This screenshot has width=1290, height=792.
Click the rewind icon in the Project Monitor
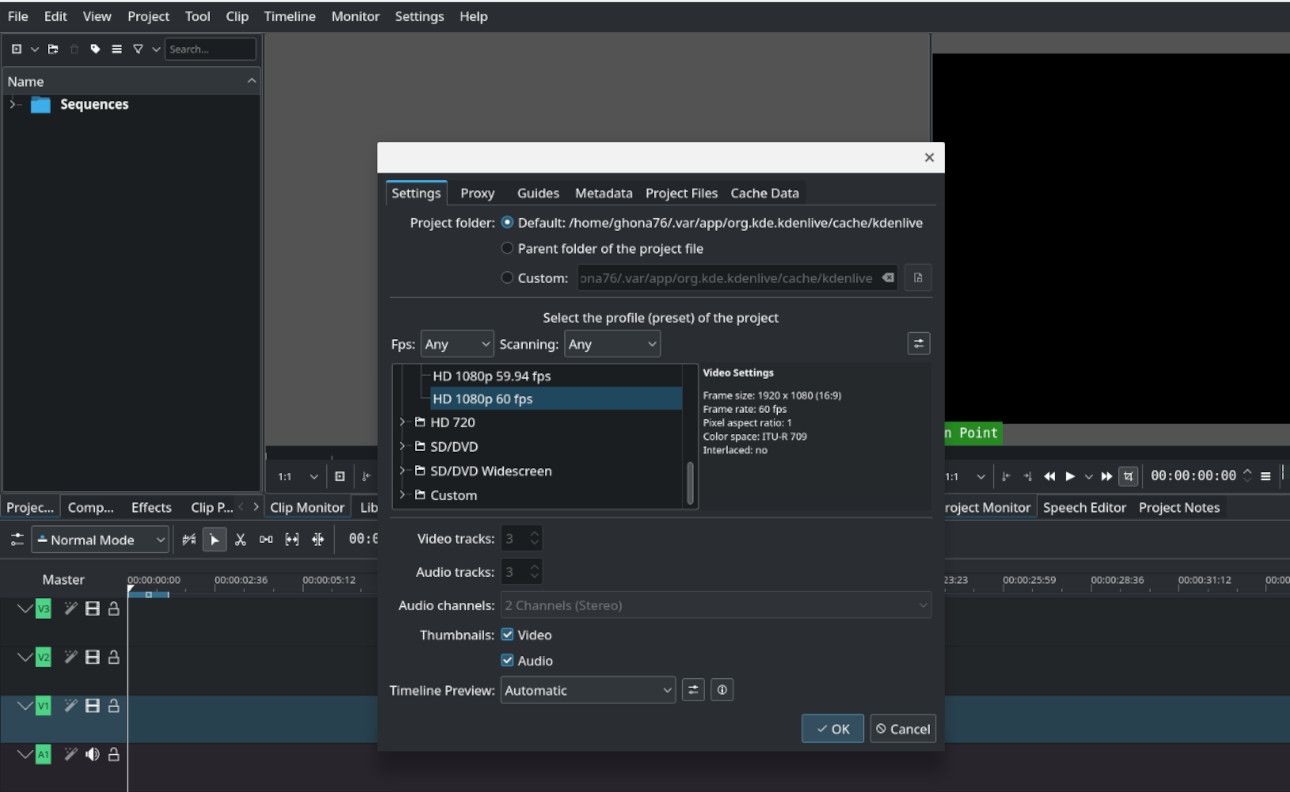coord(1050,476)
